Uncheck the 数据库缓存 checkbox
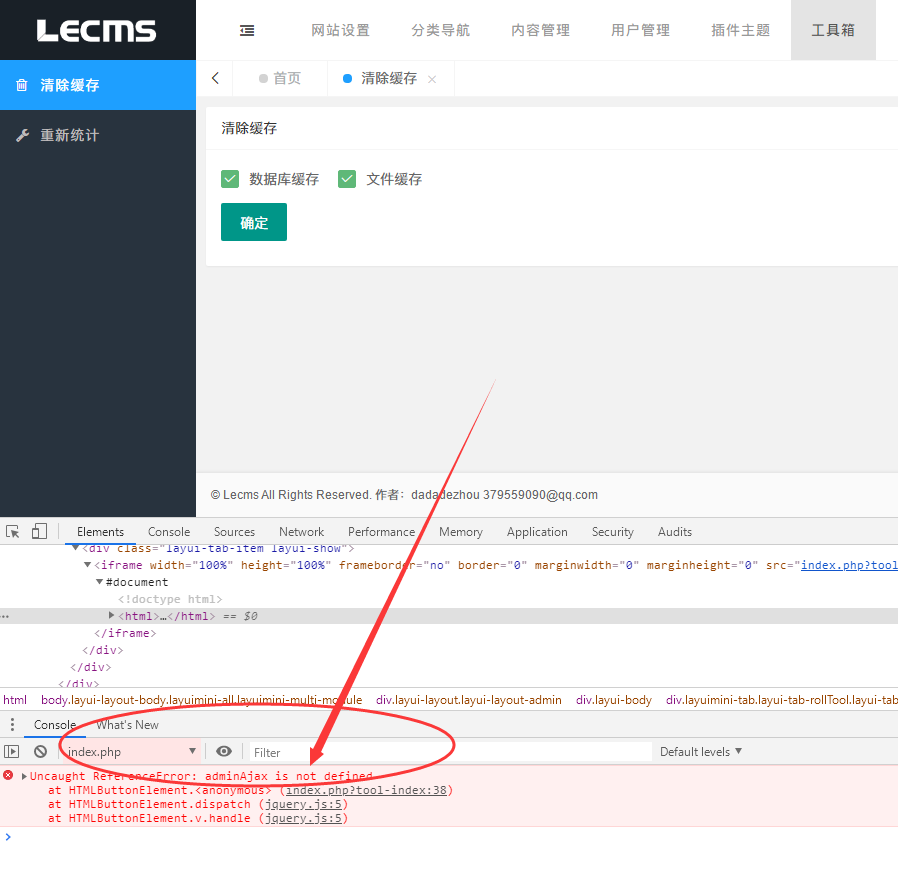Image resolution: width=898 pixels, height=871 pixels. coord(230,179)
